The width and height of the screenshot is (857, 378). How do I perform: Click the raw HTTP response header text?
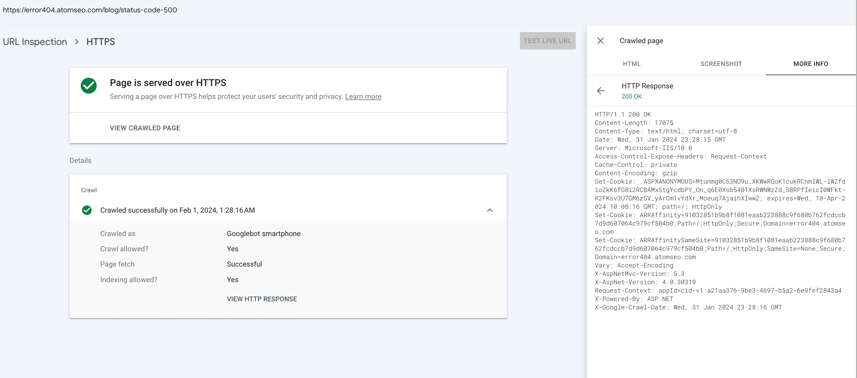720,211
